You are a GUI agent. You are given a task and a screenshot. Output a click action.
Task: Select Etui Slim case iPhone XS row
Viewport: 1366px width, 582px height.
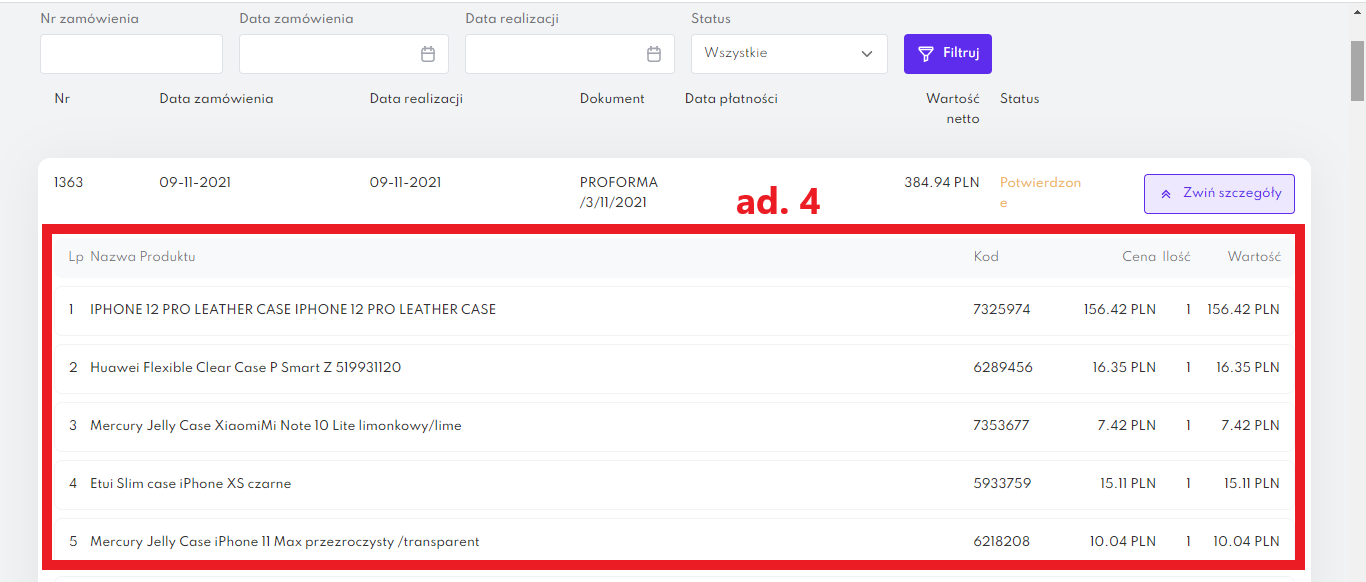[190, 484]
